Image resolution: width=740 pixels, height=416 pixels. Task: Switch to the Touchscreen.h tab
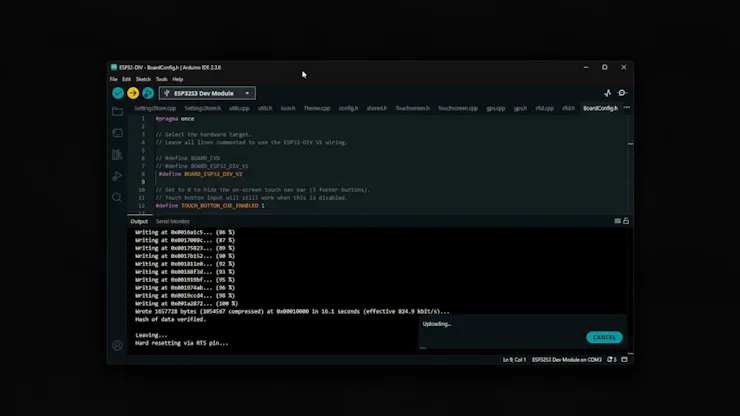412,108
